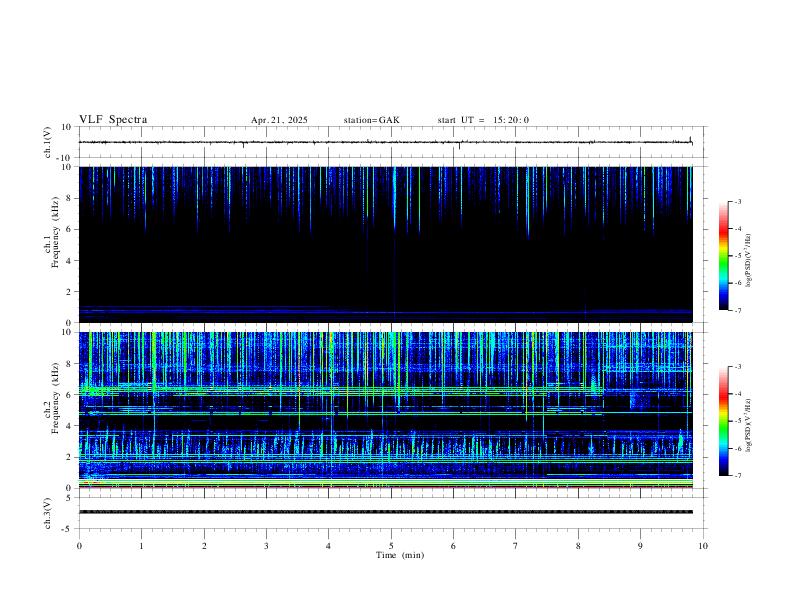Screen dimensions: 792x612
Task: Click the lower PSD color scale bar
Action: coord(723,421)
